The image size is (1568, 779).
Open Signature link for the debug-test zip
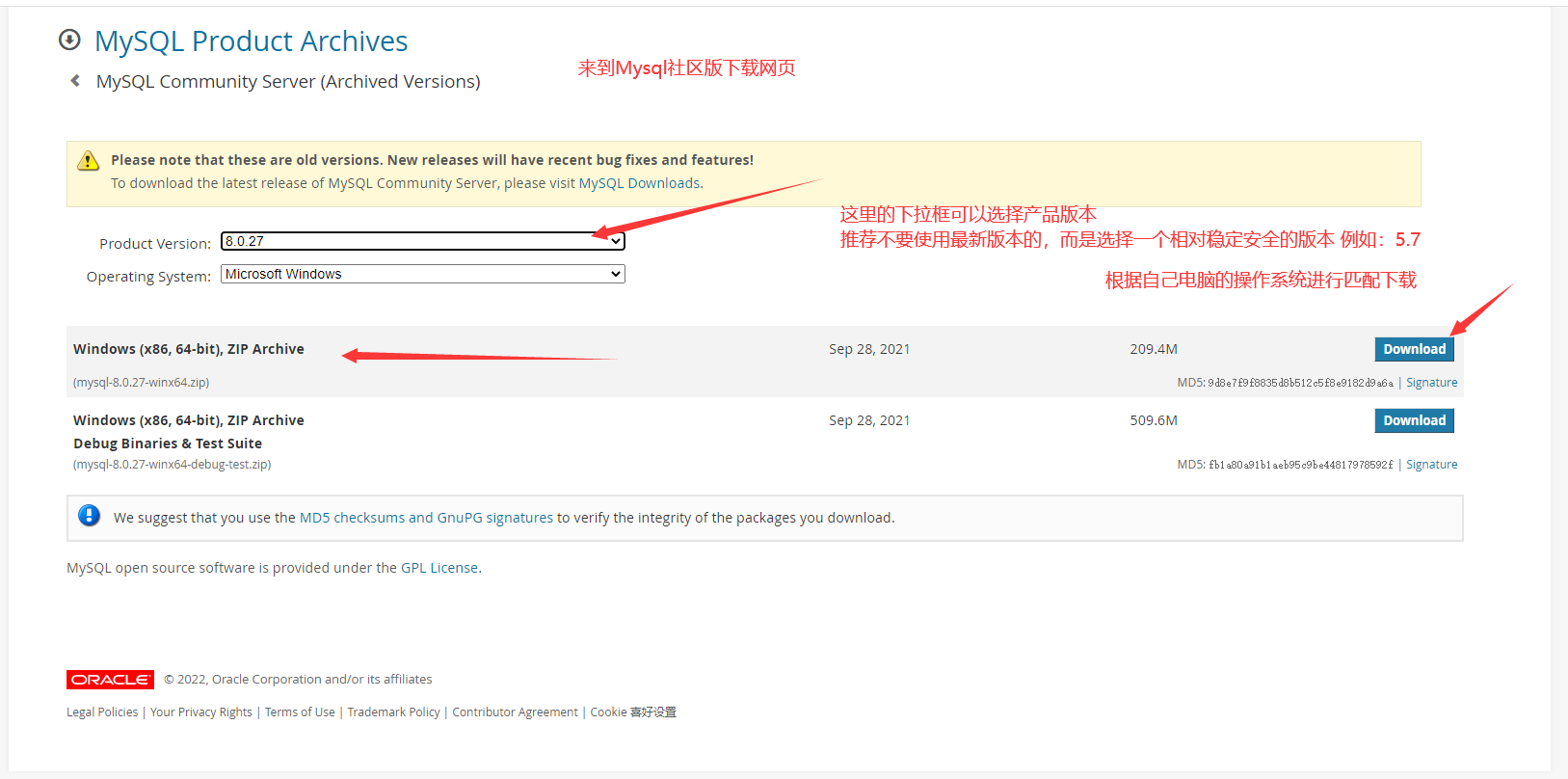(x=1431, y=465)
